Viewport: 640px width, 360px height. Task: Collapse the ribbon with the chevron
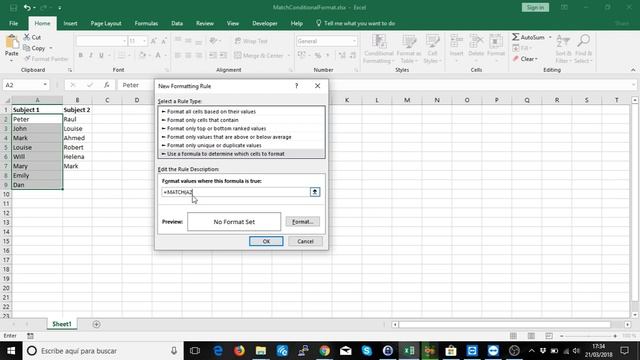click(633, 70)
